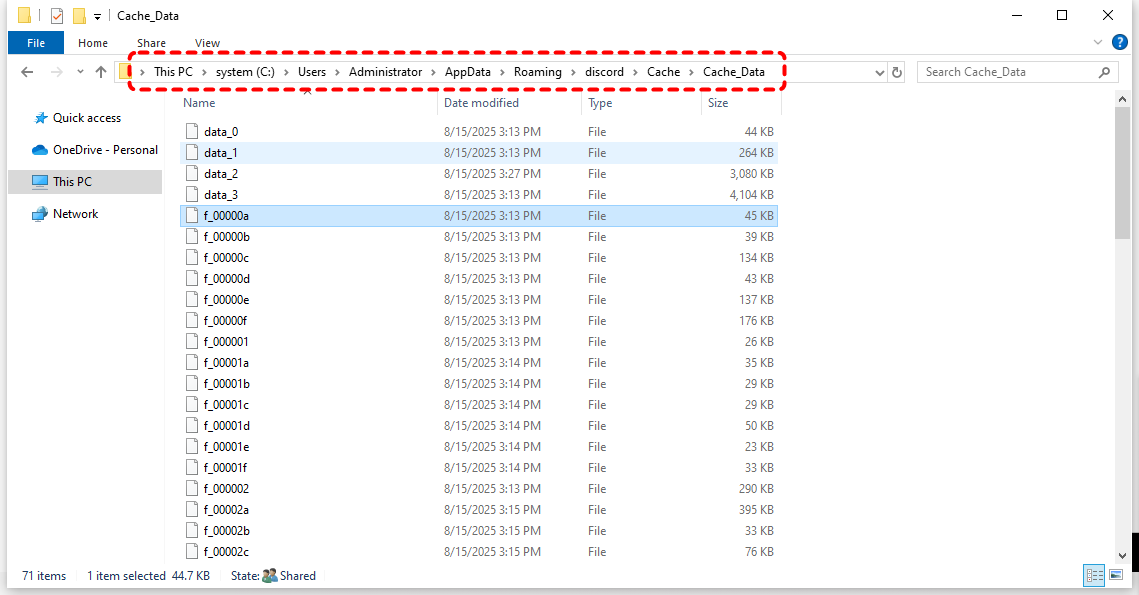Click the search magnifier icon
1139x595 pixels.
click(1104, 72)
